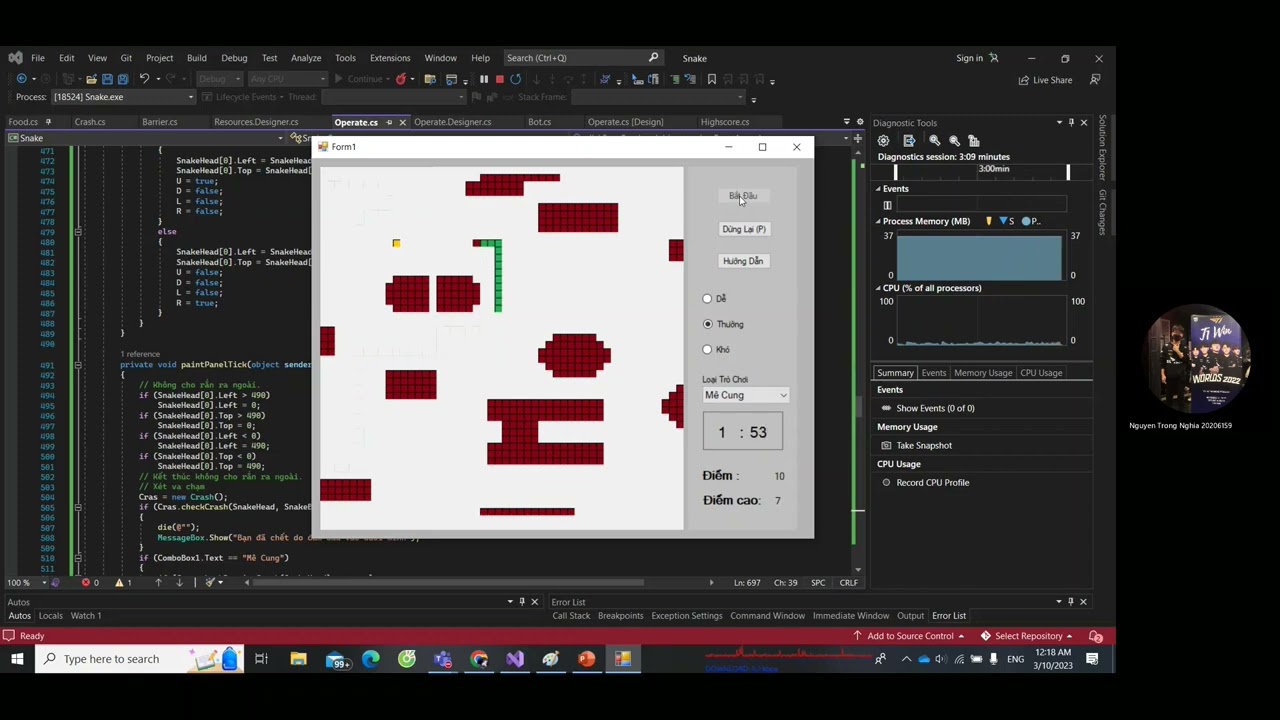Click the Live Share button
Screen dimensions: 1280x720
click(x=1045, y=80)
